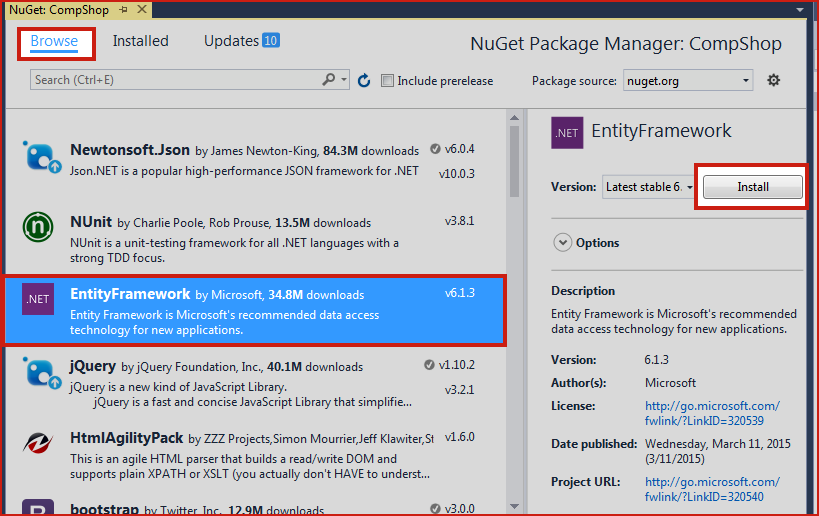Open NuGet settings gear icon
This screenshot has width=819, height=516.
point(774,80)
